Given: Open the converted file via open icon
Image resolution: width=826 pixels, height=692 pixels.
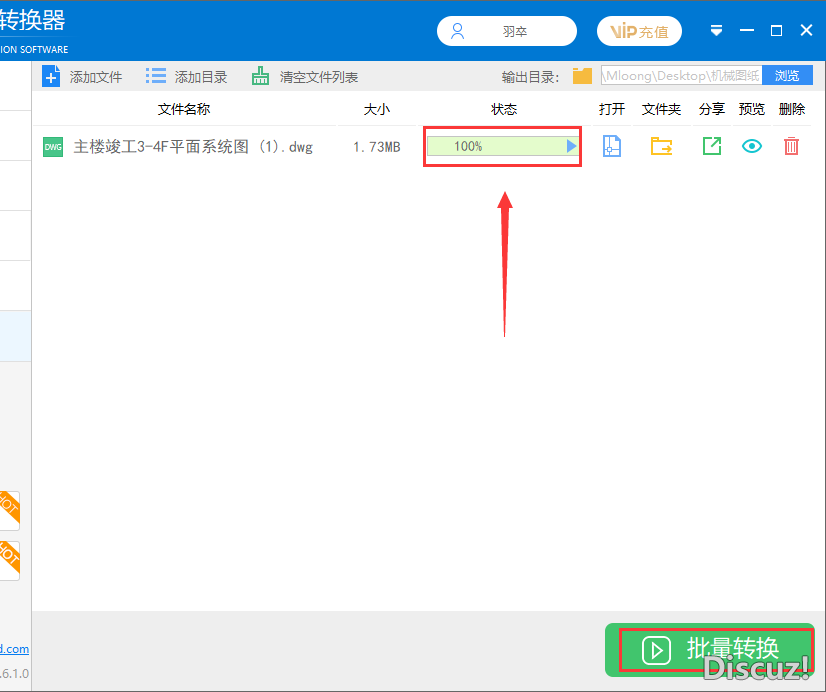Looking at the screenshot, I should [612, 146].
